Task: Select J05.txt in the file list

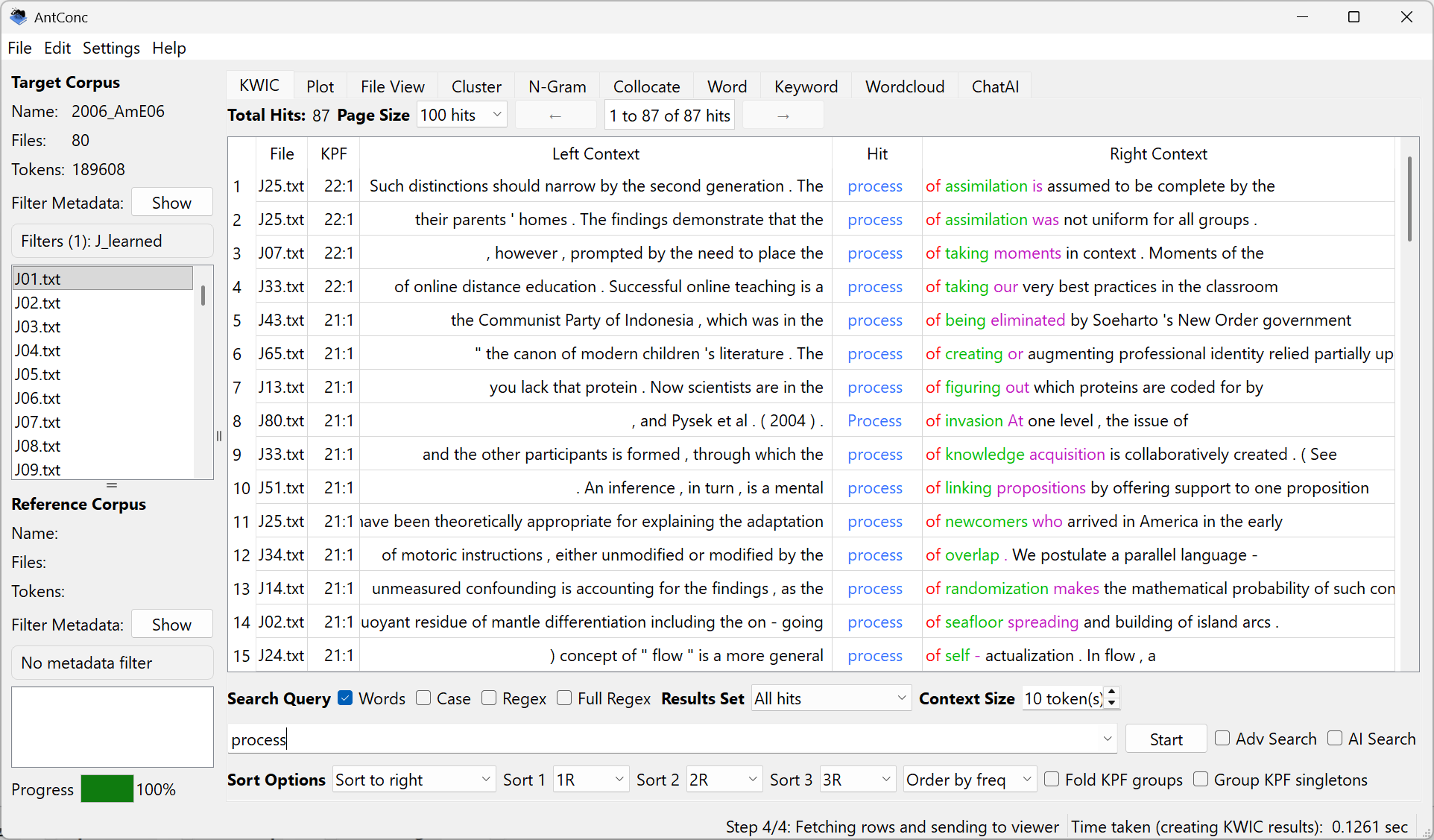Action: pyautogui.click(x=38, y=374)
